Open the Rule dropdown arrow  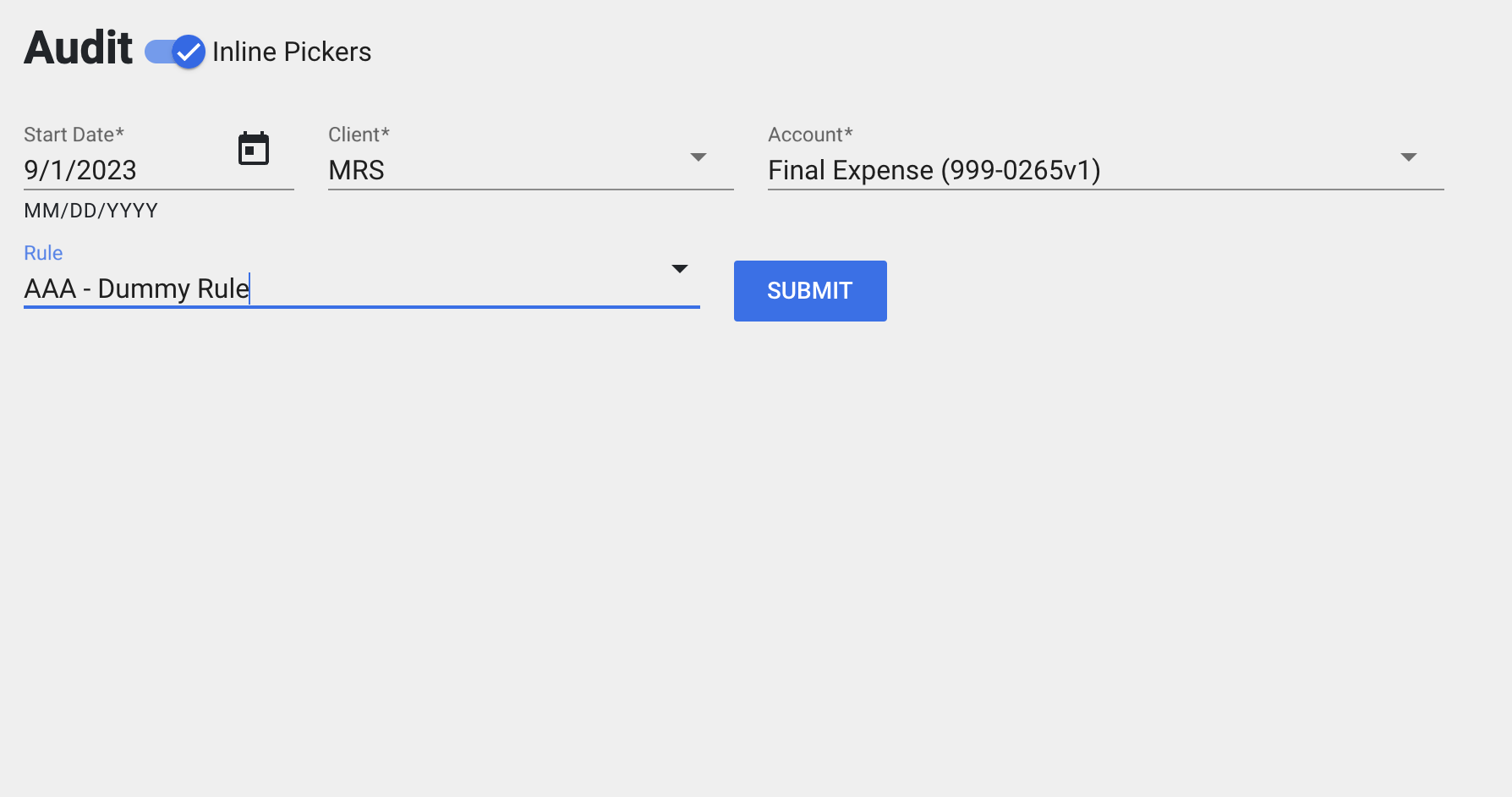680,269
